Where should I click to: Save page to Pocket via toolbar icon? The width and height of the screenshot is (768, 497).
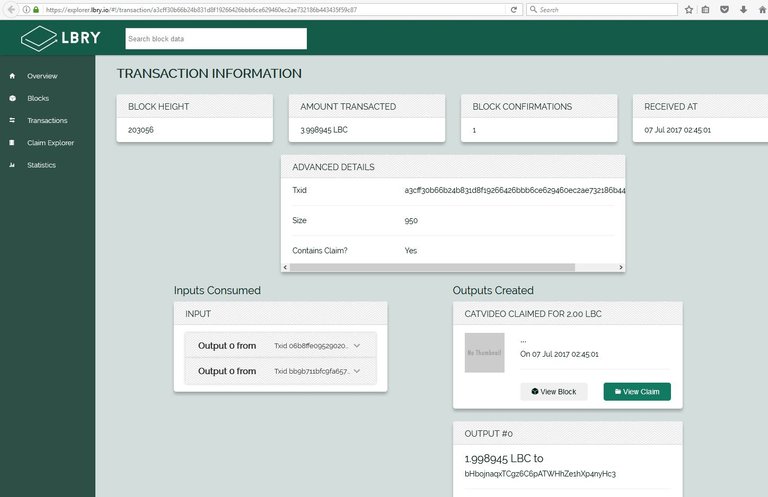pyautogui.click(x=722, y=9)
